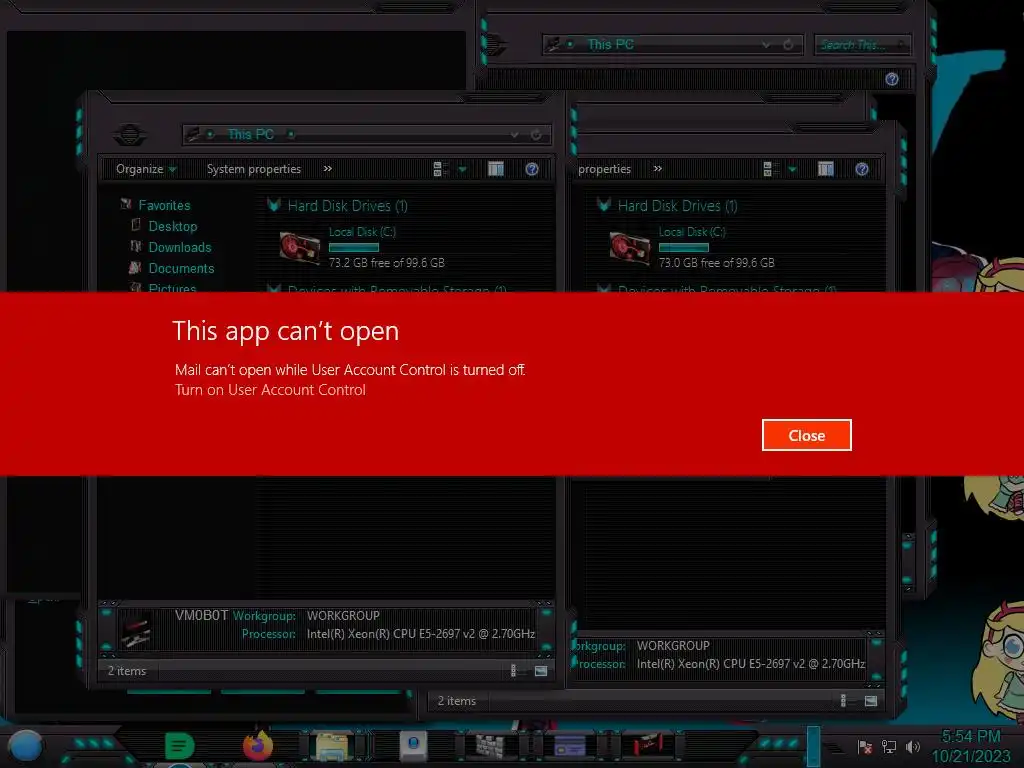Open address history dropdown in left window
This screenshot has width=1024, height=768.
(515, 135)
